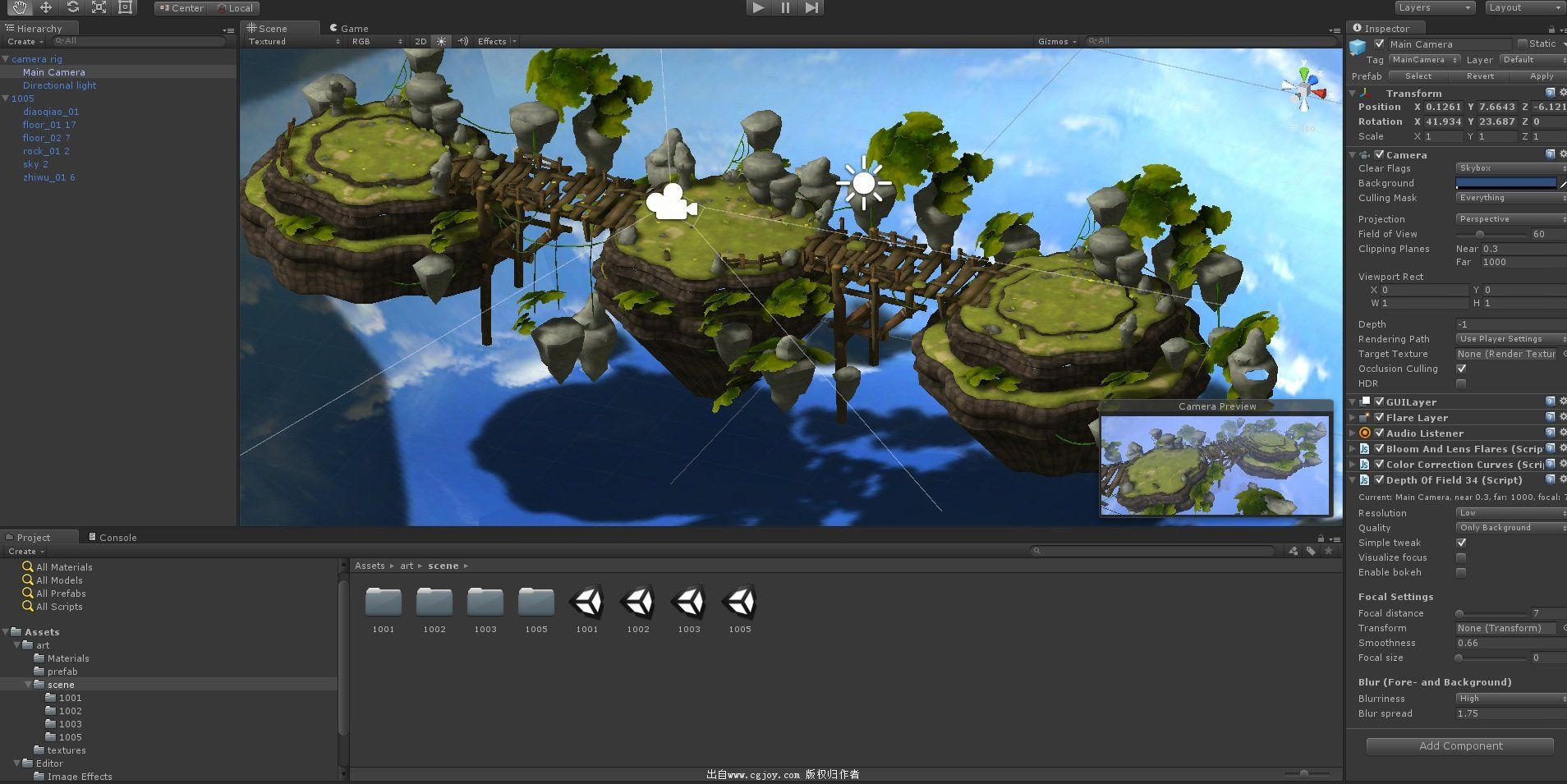Viewport: 1567px width, 784px height.
Task: Open the Gizmos dropdown
Action: pyautogui.click(x=1057, y=41)
